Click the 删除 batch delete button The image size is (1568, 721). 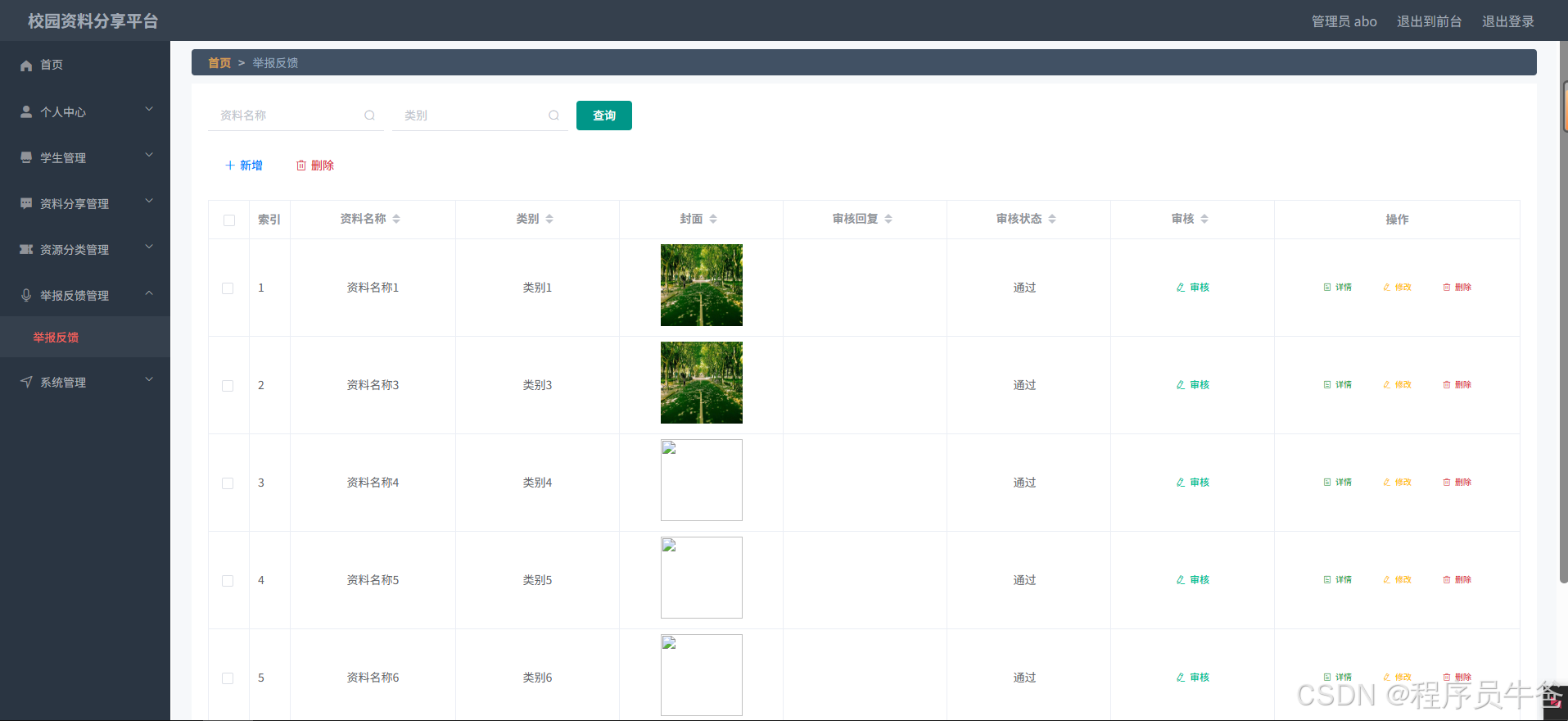pyautogui.click(x=315, y=166)
